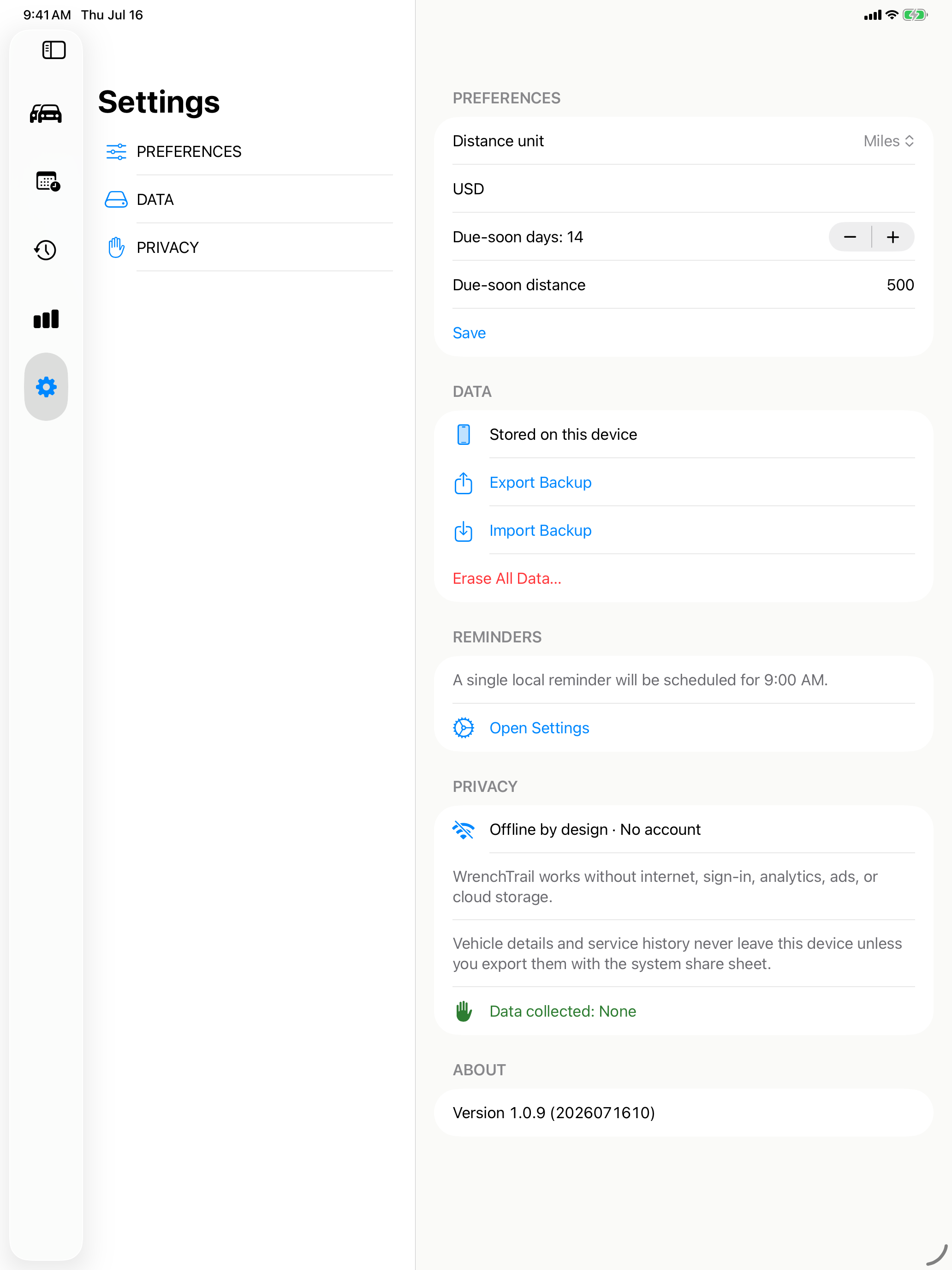This screenshot has width=952, height=1270.
Task: Click the 'Vehicle details and service history' note
Action: (x=677, y=953)
